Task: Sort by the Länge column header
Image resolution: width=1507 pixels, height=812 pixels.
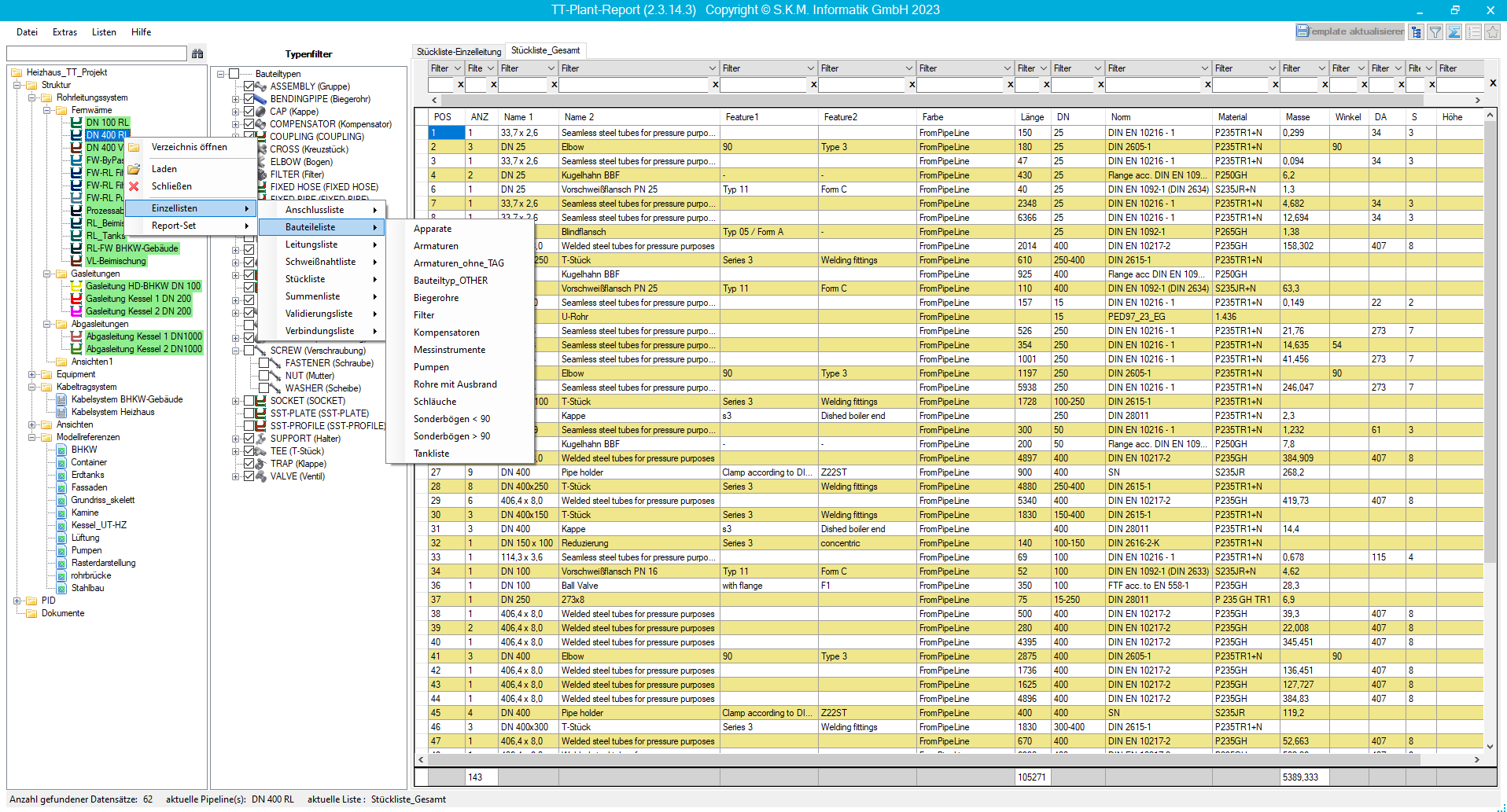Action: tap(1033, 117)
